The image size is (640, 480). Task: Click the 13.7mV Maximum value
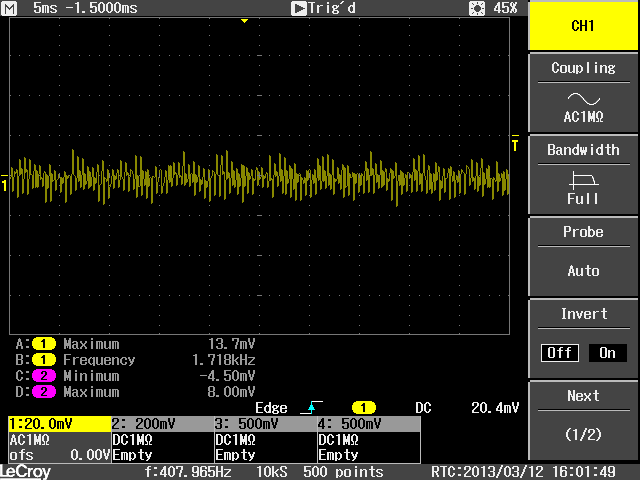[231, 344]
